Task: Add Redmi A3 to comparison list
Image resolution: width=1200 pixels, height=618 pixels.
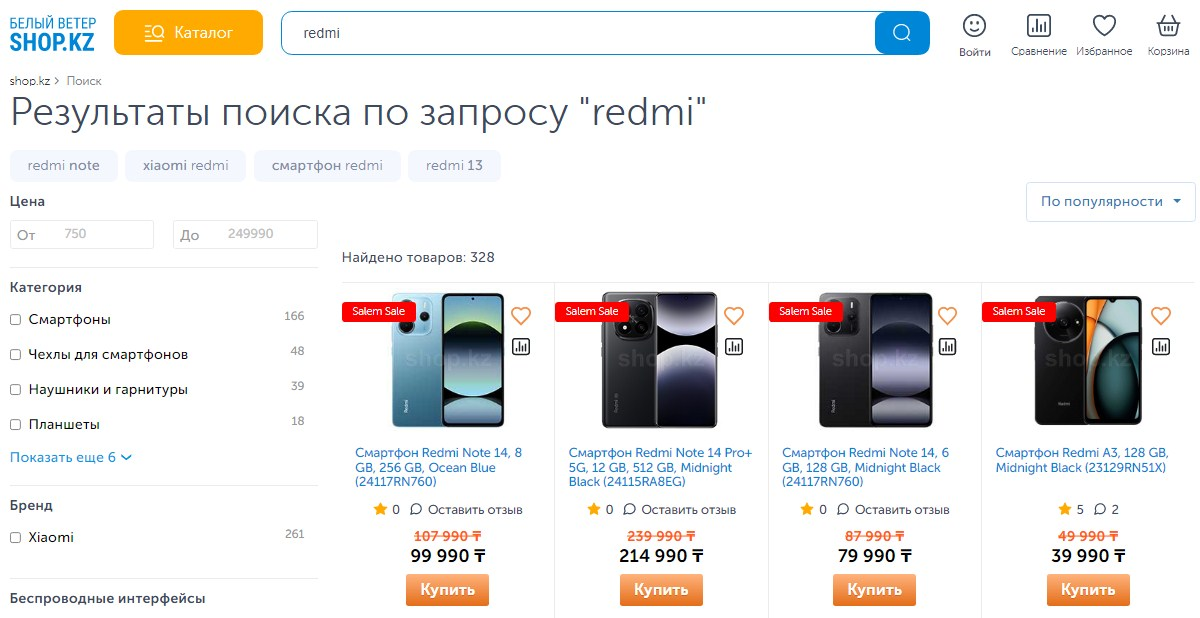Action: pyautogui.click(x=1161, y=346)
